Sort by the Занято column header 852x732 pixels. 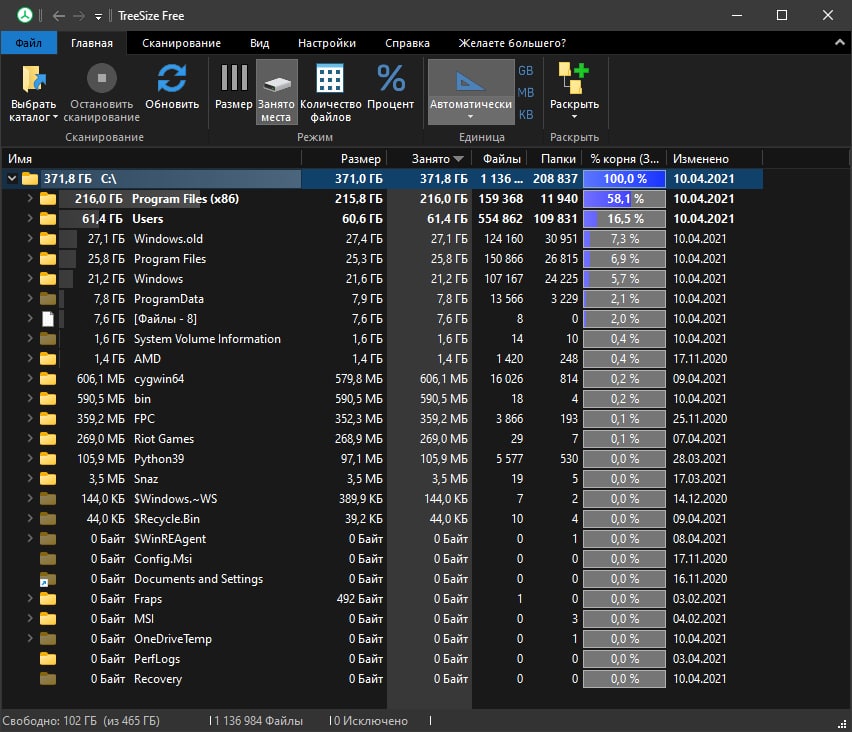(x=429, y=159)
